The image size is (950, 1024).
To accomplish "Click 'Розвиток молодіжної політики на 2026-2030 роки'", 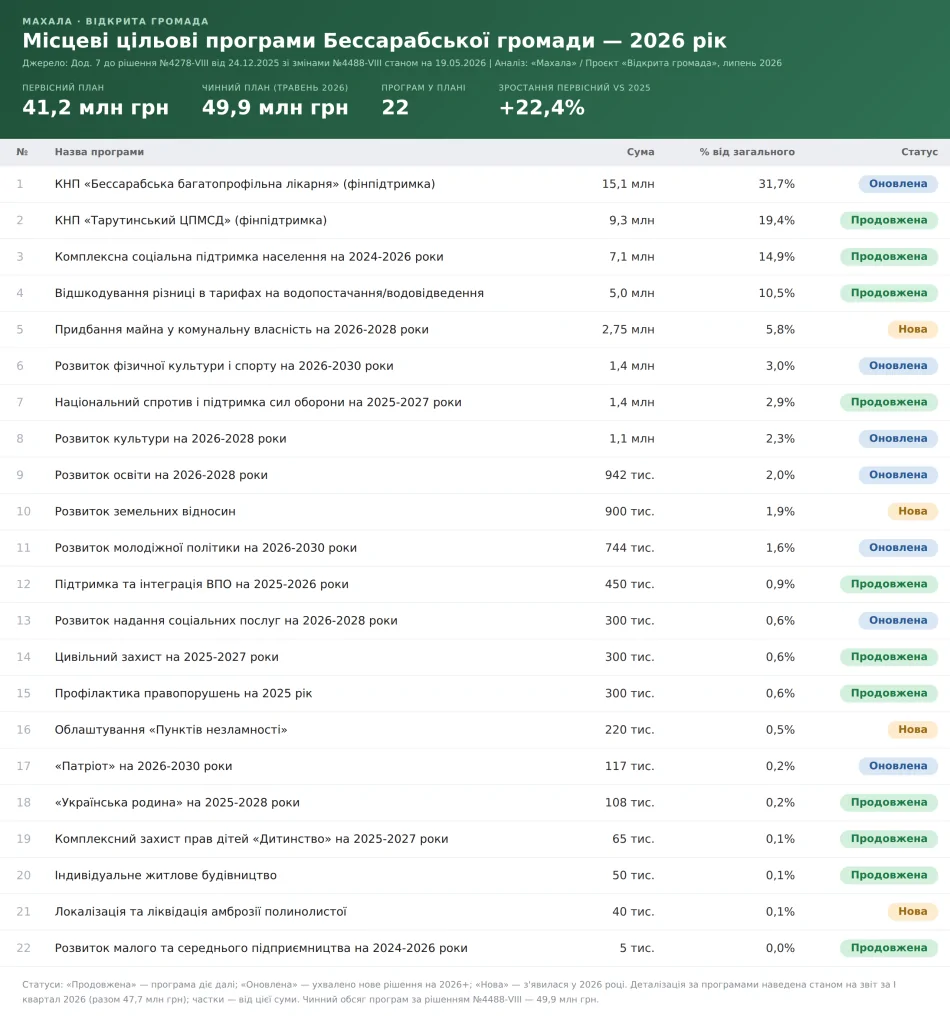I will (x=206, y=548).
